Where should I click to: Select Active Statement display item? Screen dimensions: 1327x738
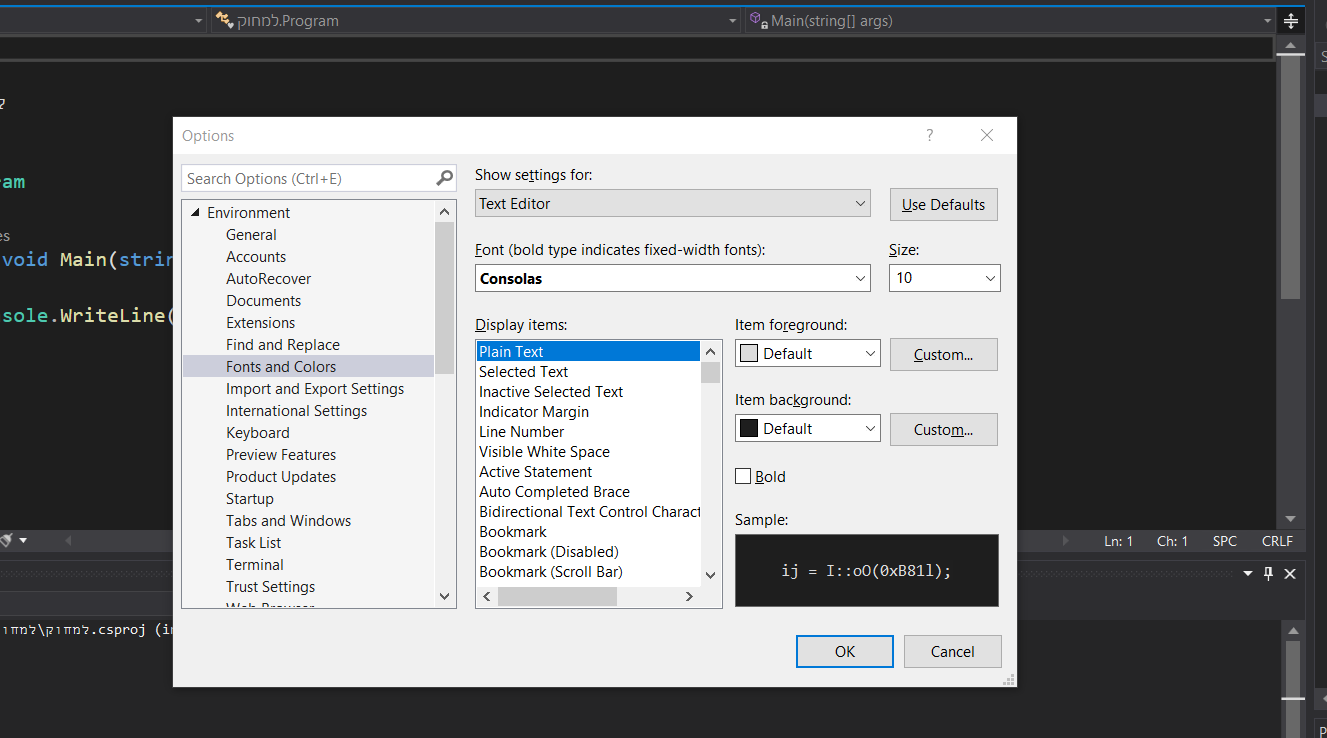588,471
